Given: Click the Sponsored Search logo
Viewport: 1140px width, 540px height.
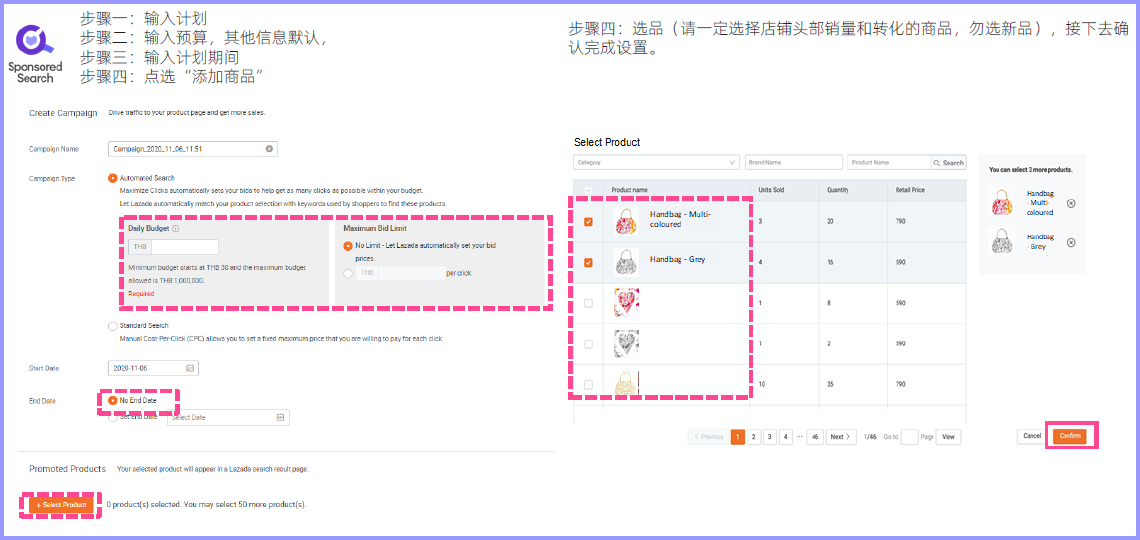Looking at the screenshot, I should [x=35, y=52].
